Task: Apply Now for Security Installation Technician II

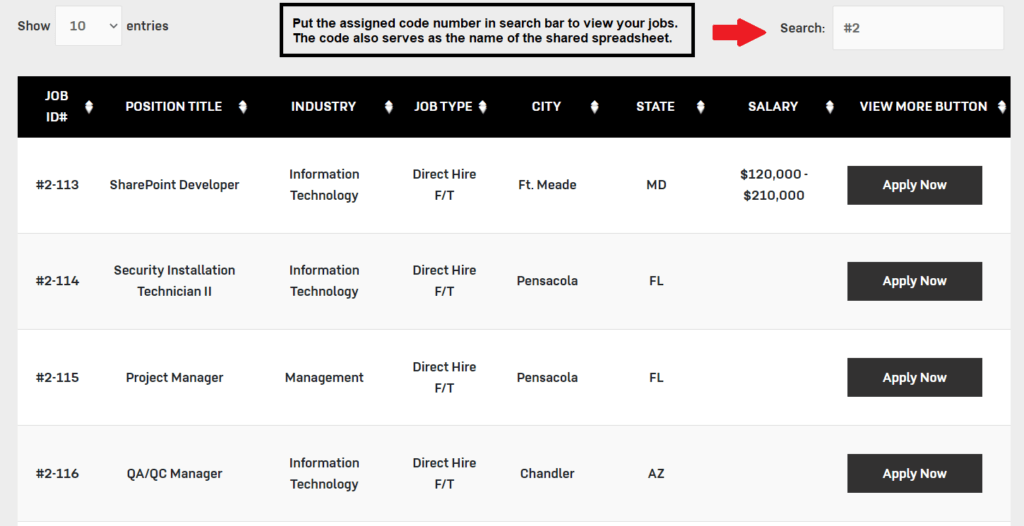Action: [914, 281]
